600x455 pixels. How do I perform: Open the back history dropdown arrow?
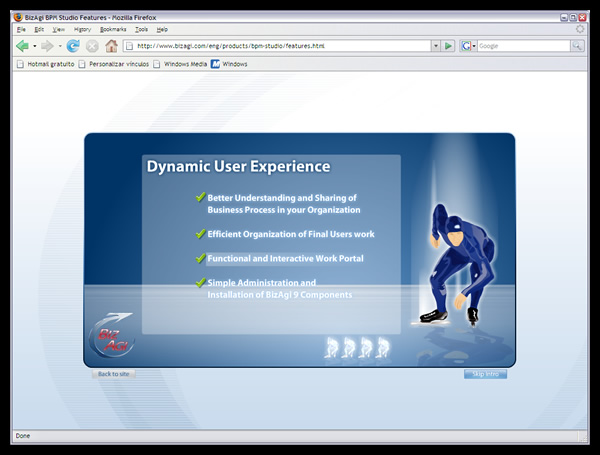tap(34, 46)
